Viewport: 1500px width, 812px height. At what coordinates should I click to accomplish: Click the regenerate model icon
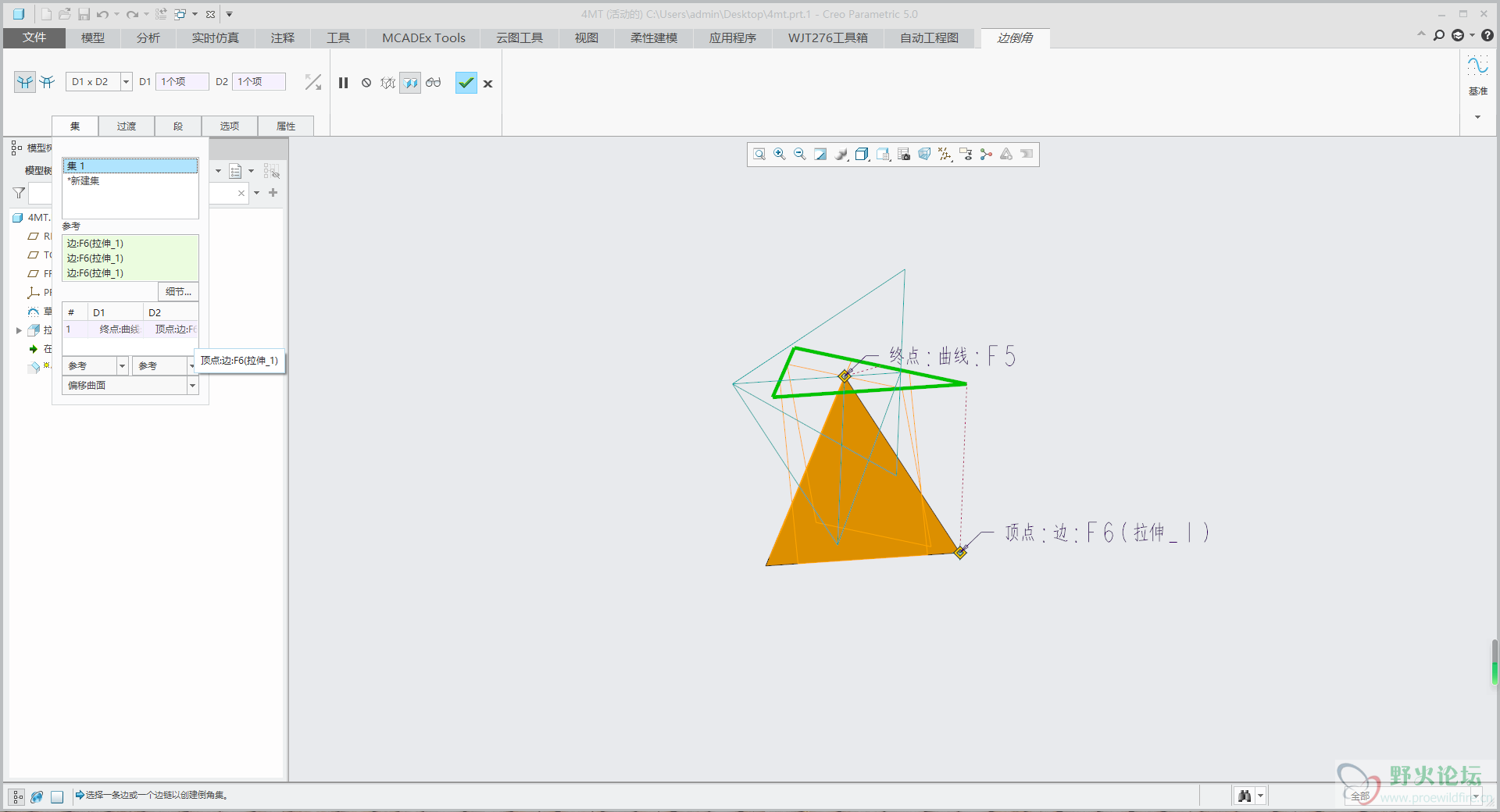(x=161, y=14)
